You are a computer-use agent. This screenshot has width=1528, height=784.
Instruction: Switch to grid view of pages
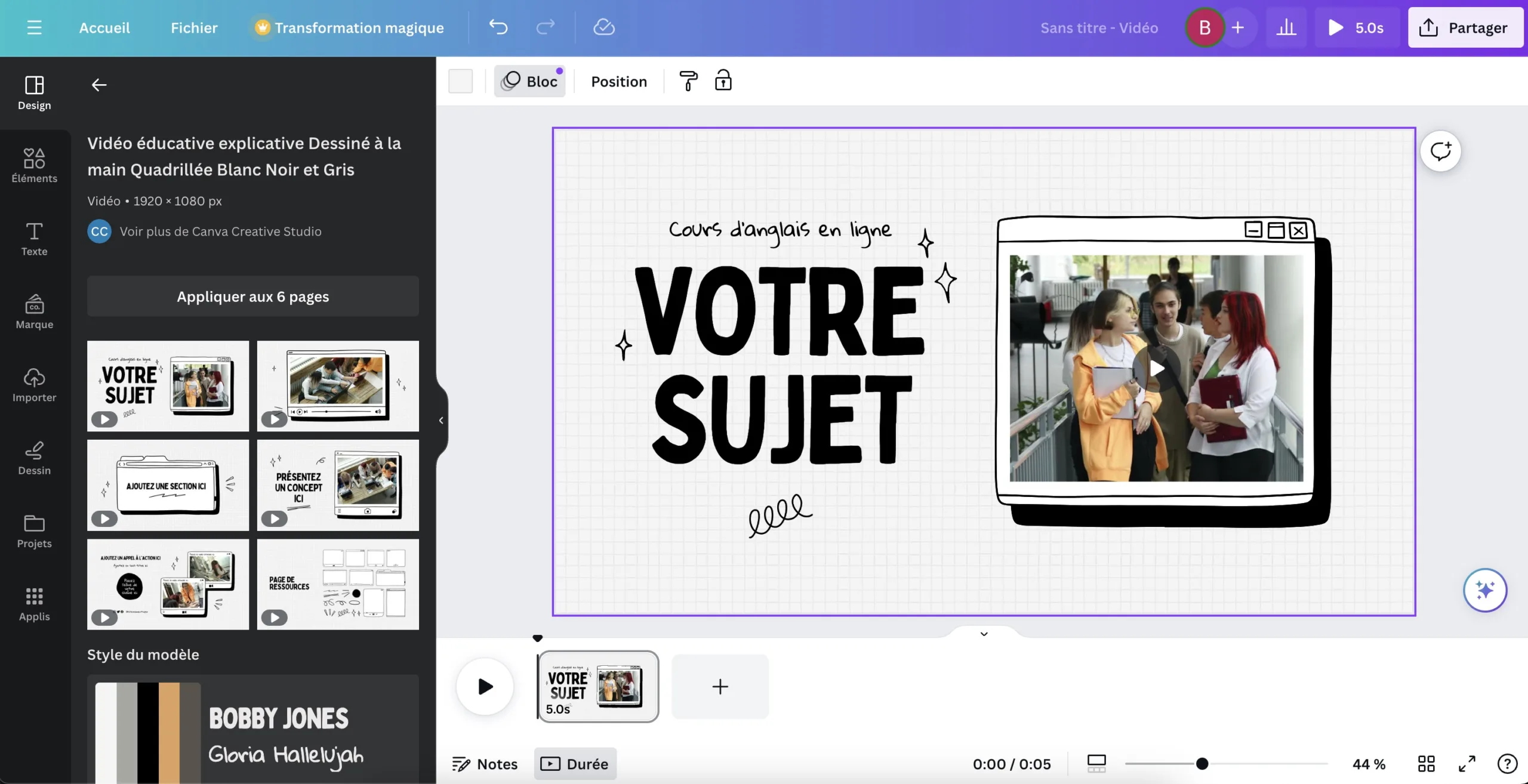coord(1426,764)
